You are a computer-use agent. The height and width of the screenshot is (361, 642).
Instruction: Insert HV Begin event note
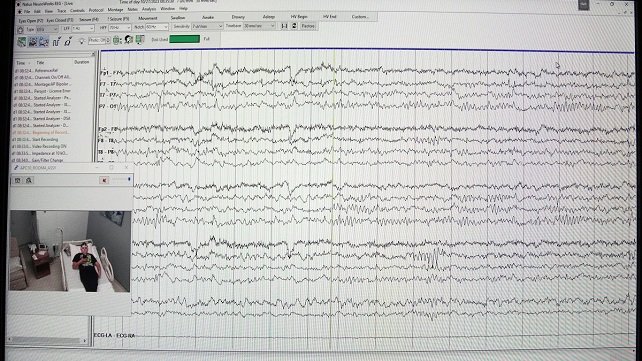(299, 17)
